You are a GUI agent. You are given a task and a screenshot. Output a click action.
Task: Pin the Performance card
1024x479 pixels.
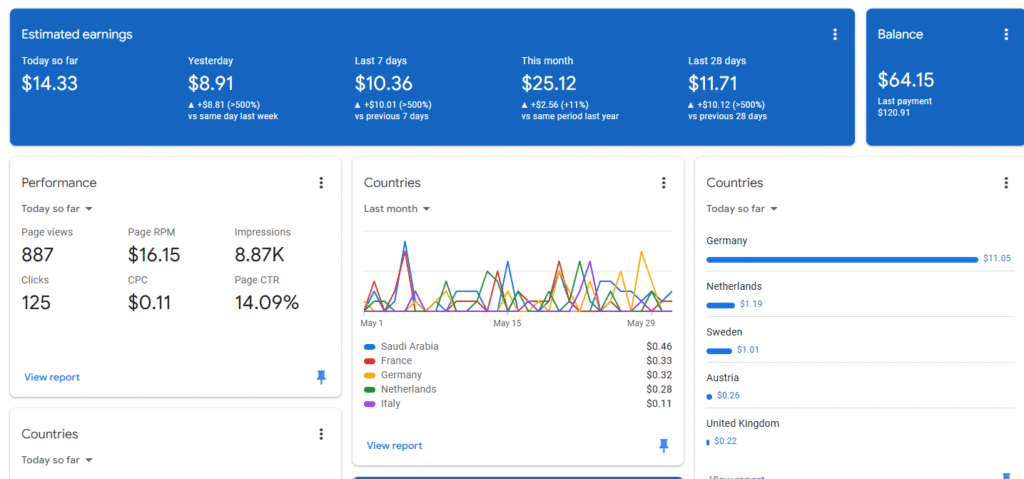coord(321,377)
